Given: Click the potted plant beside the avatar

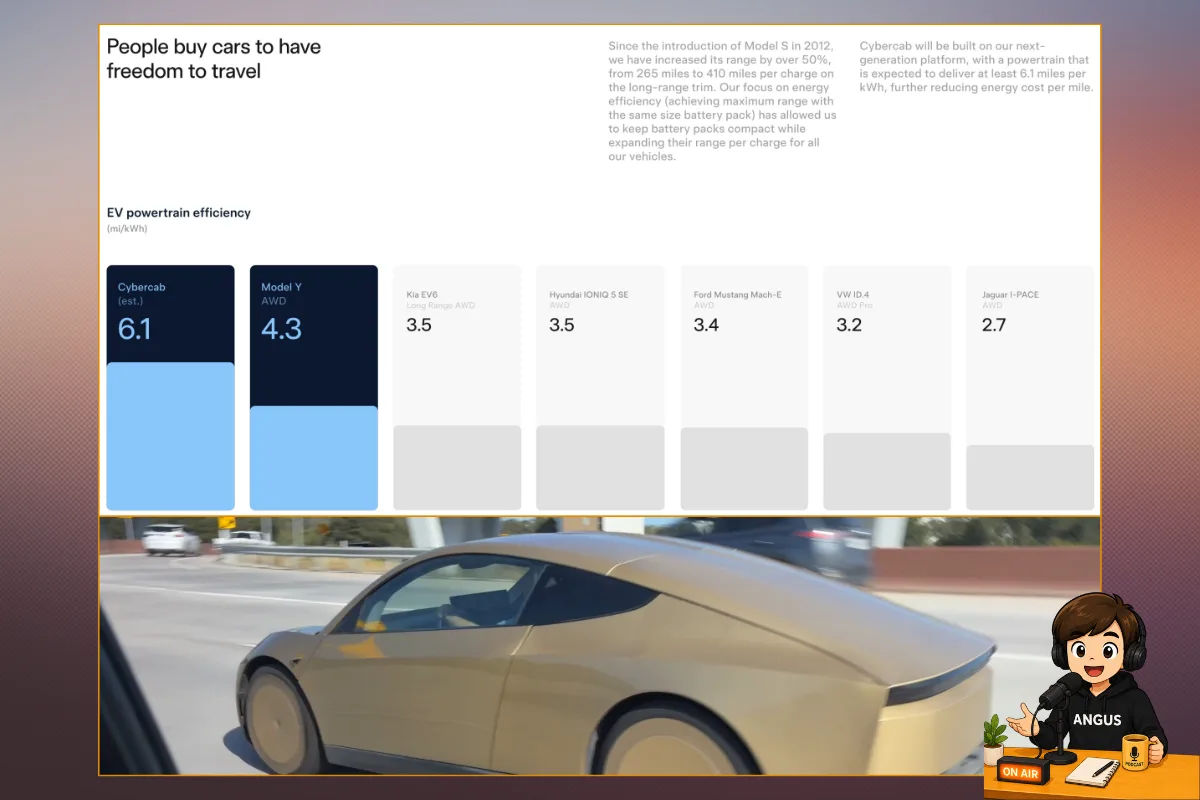Looking at the screenshot, I should [994, 741].
